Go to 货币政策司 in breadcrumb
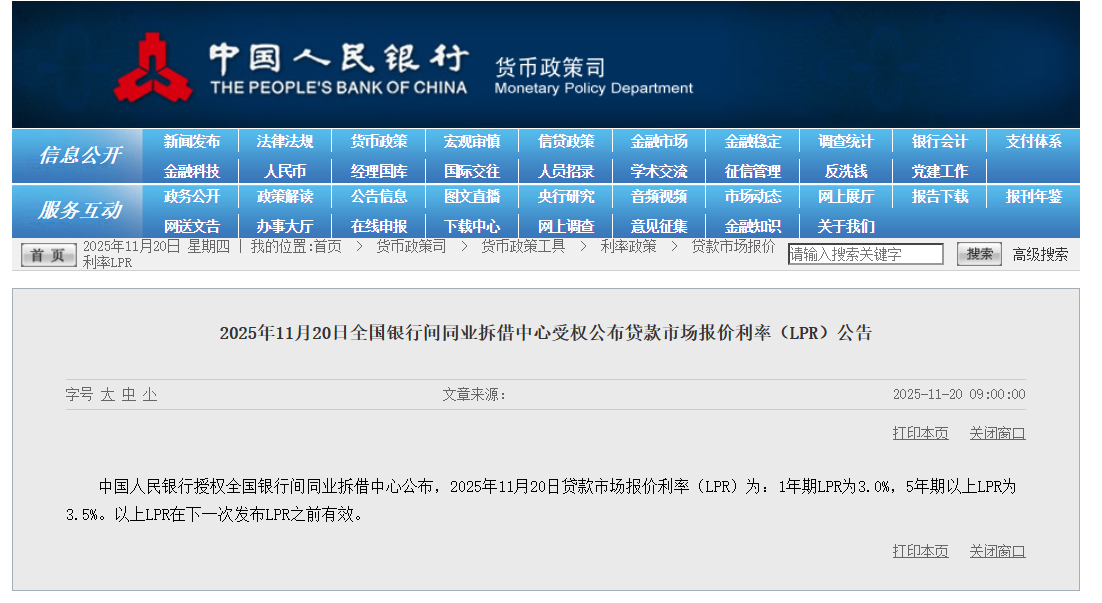This screenshot has height=603, width=1102. pyautogui.click(x=411, y=246)
